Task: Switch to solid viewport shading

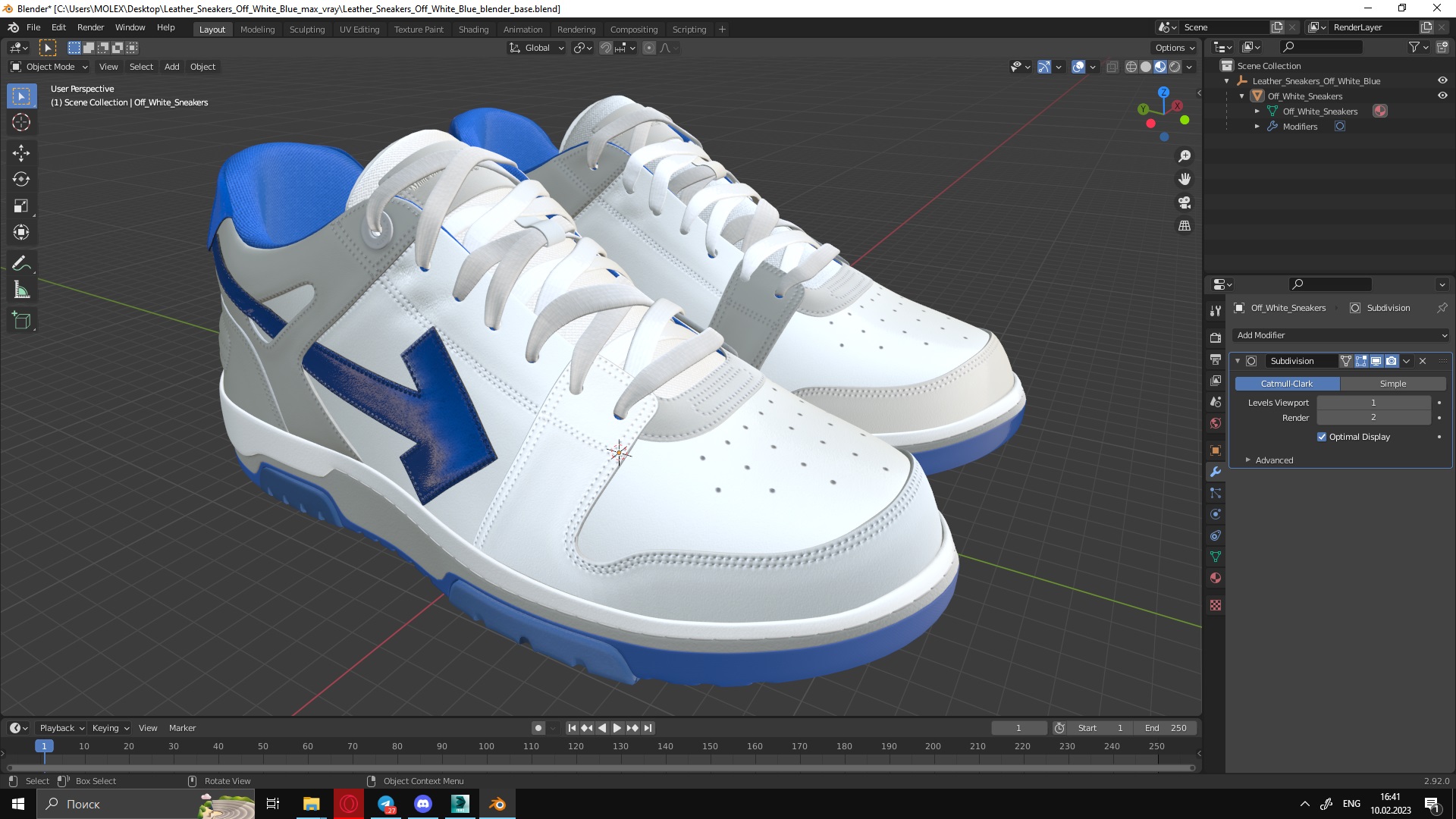Action: click(1146, 67)
